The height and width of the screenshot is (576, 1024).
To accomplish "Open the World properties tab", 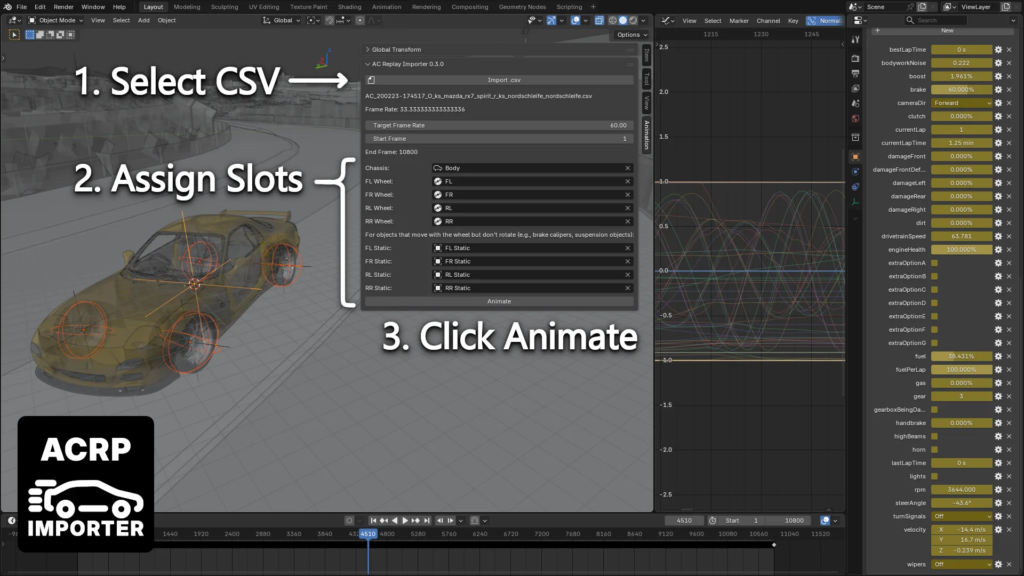I will [x=856, y=119].
